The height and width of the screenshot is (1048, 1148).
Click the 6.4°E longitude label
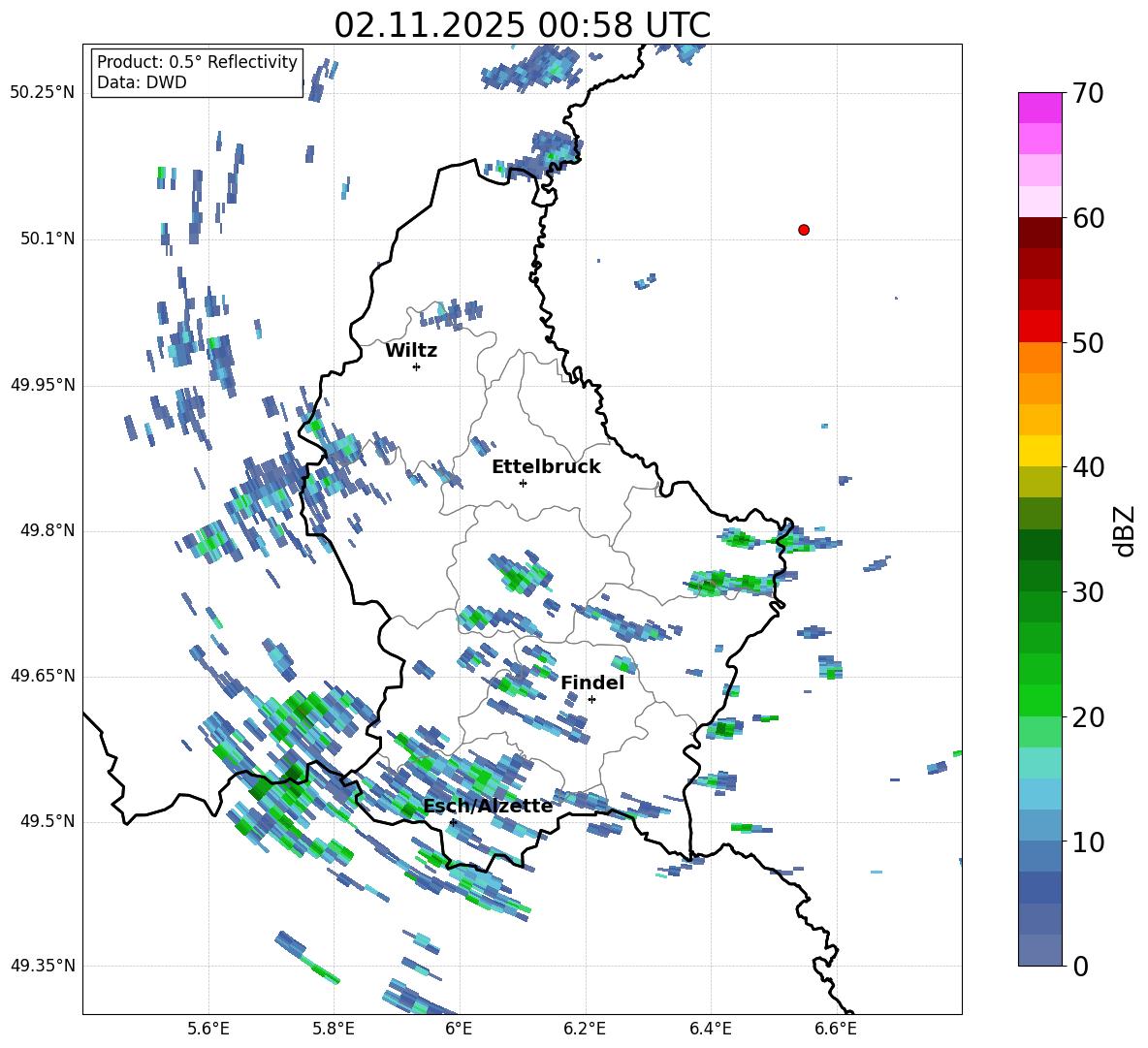710,1029
